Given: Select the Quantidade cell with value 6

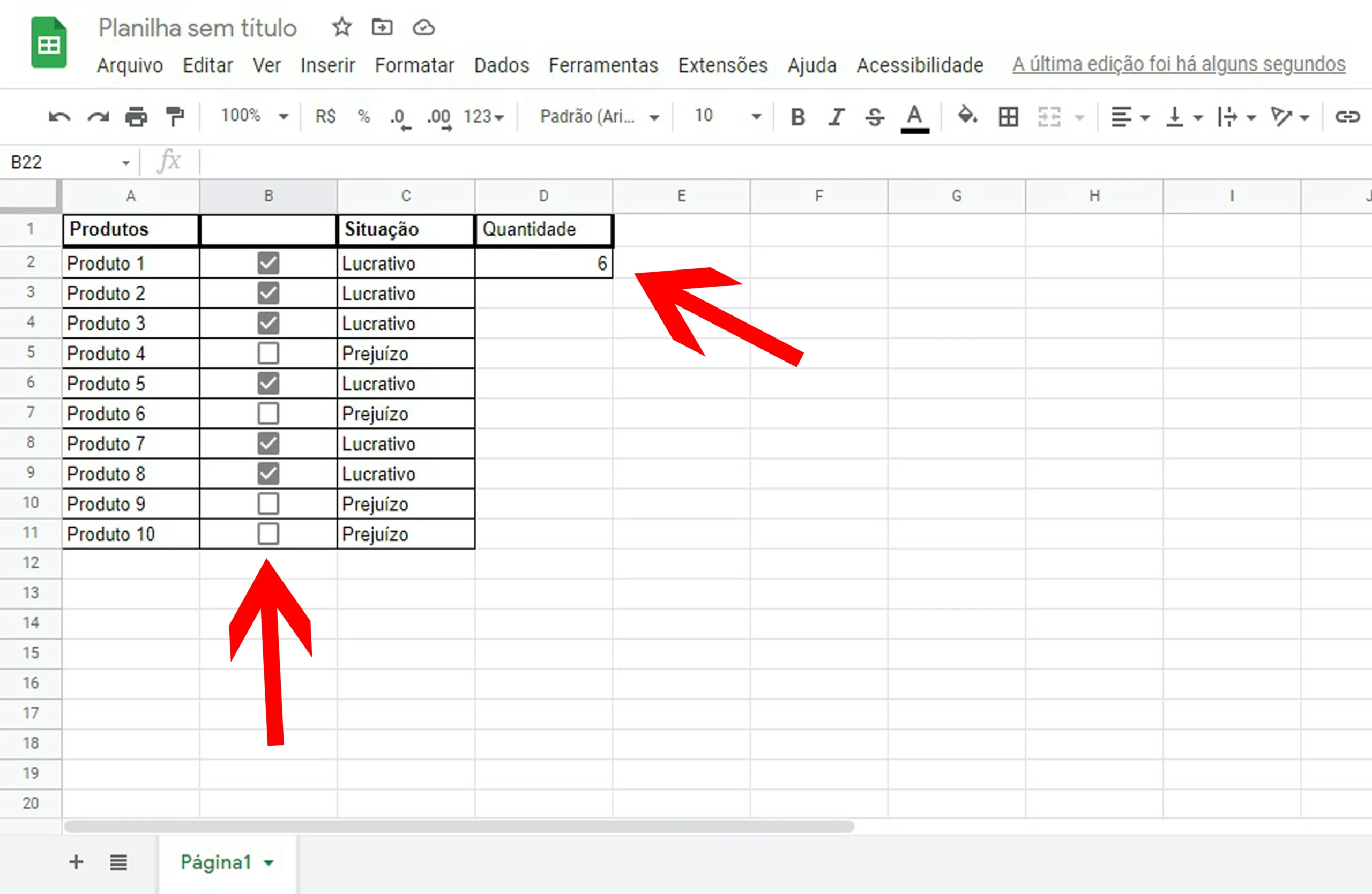Looking at the screenshot, I should 543,263.
